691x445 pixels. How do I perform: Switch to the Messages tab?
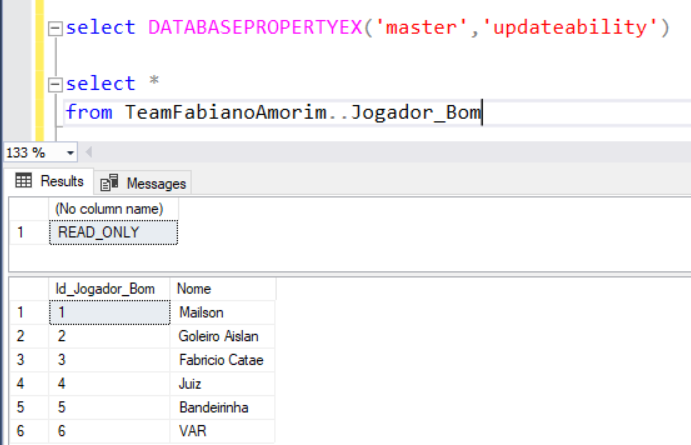pyautogui.click(x=145, y=183)
